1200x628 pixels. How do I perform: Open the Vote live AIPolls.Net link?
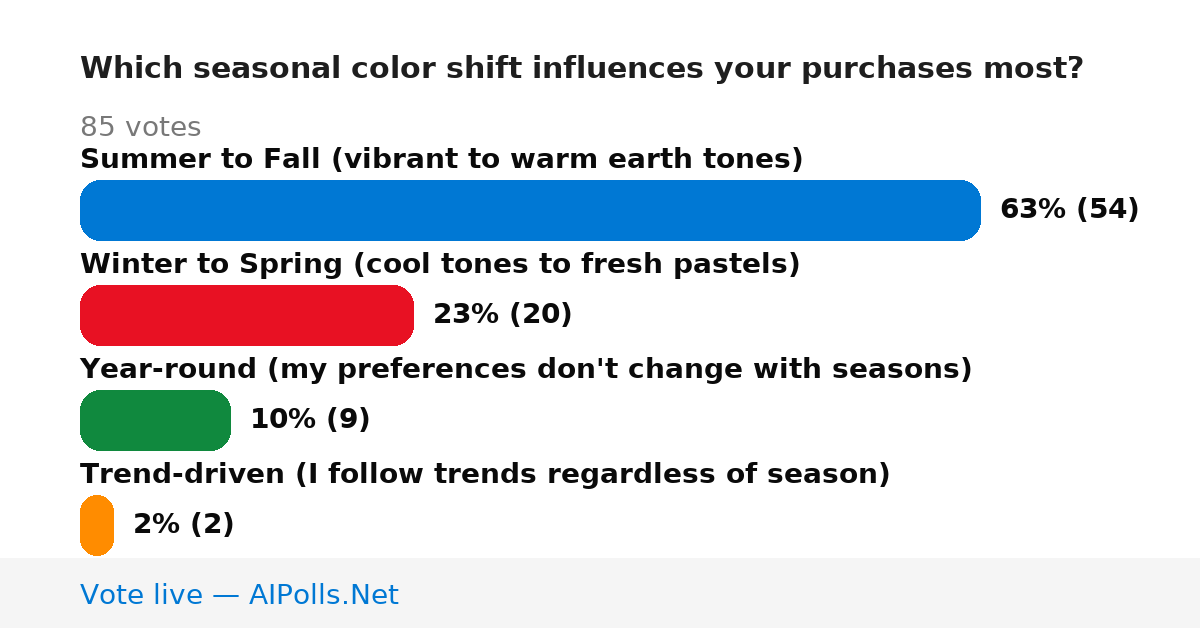(239, 595)
